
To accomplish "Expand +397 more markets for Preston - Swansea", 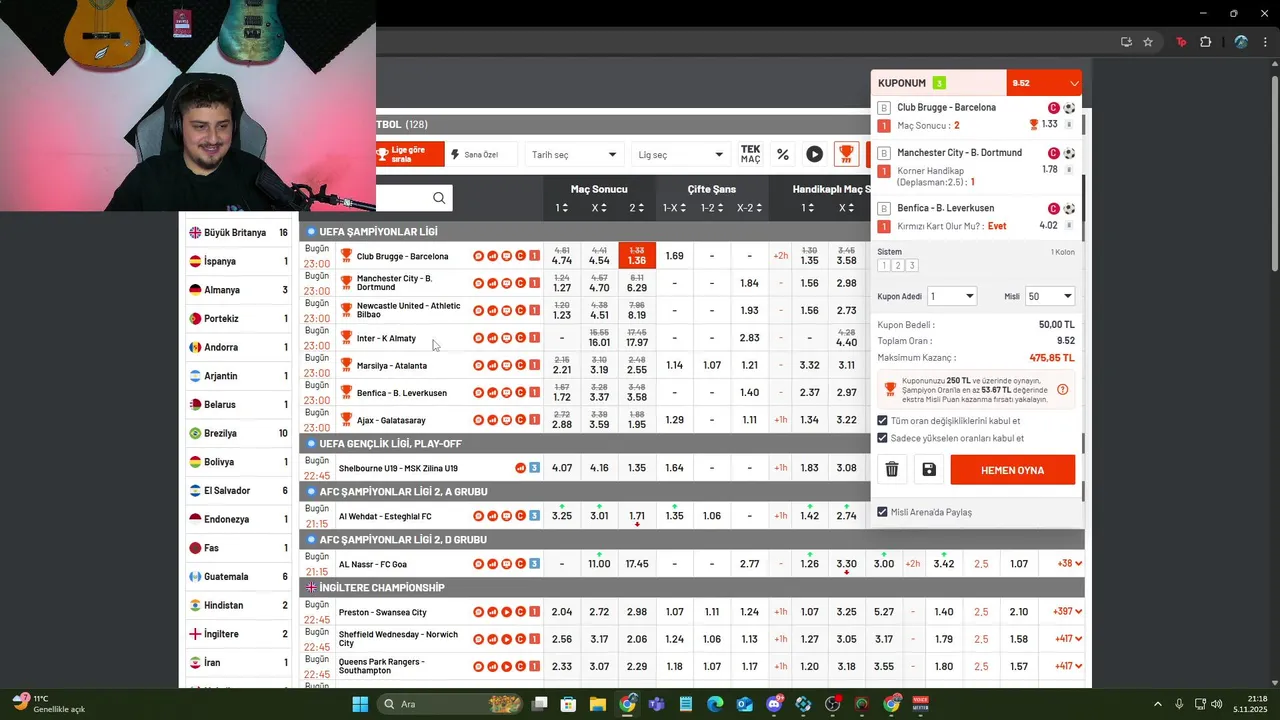I will pyautogui.click(x=1070, y=612).
